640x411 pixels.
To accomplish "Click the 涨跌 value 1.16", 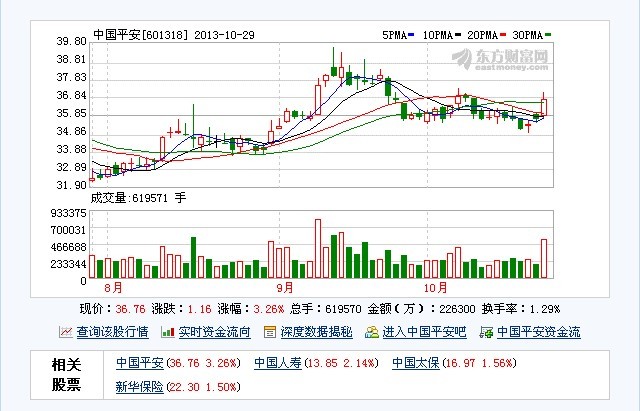I will coord(199,309).
